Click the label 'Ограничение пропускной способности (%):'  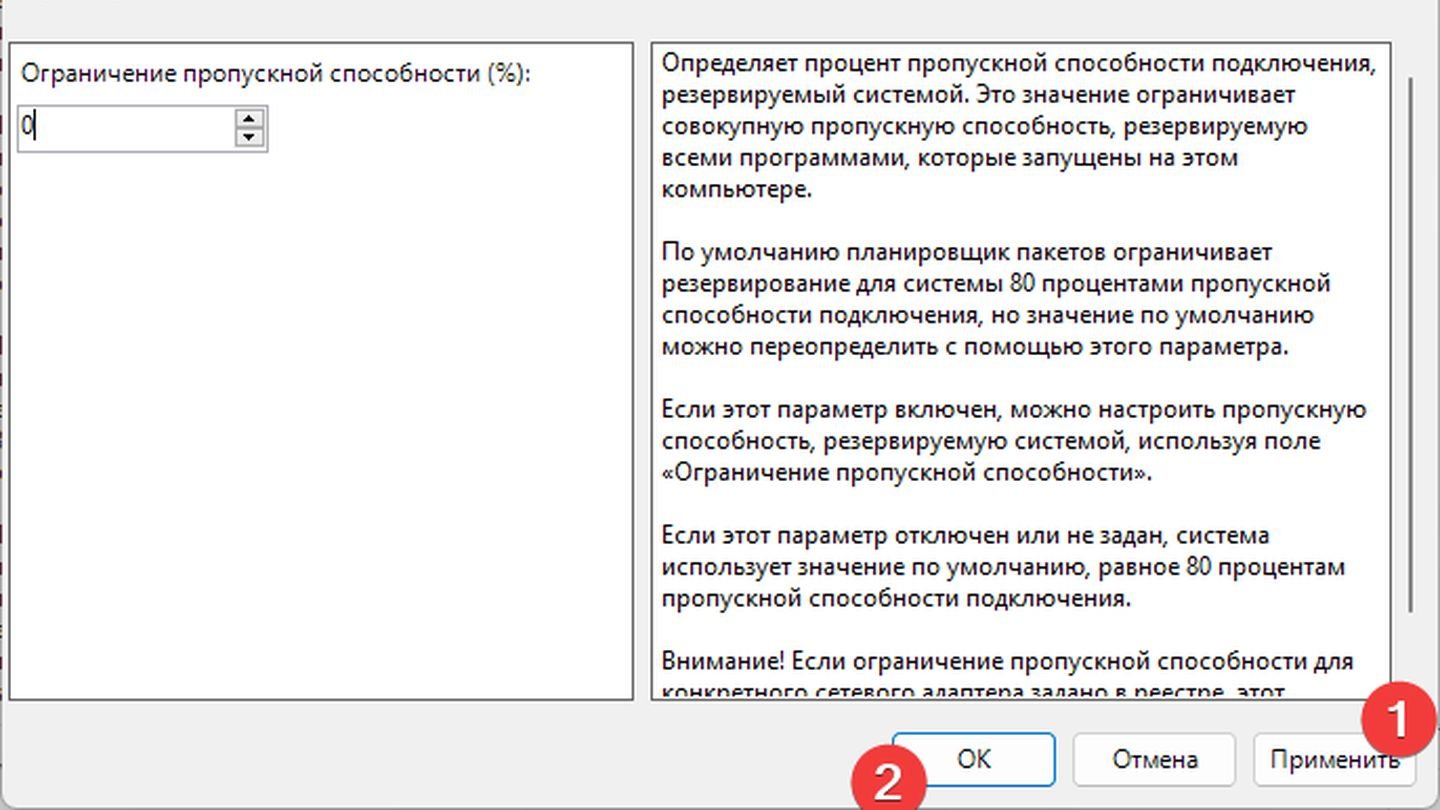tap(276, 74)
